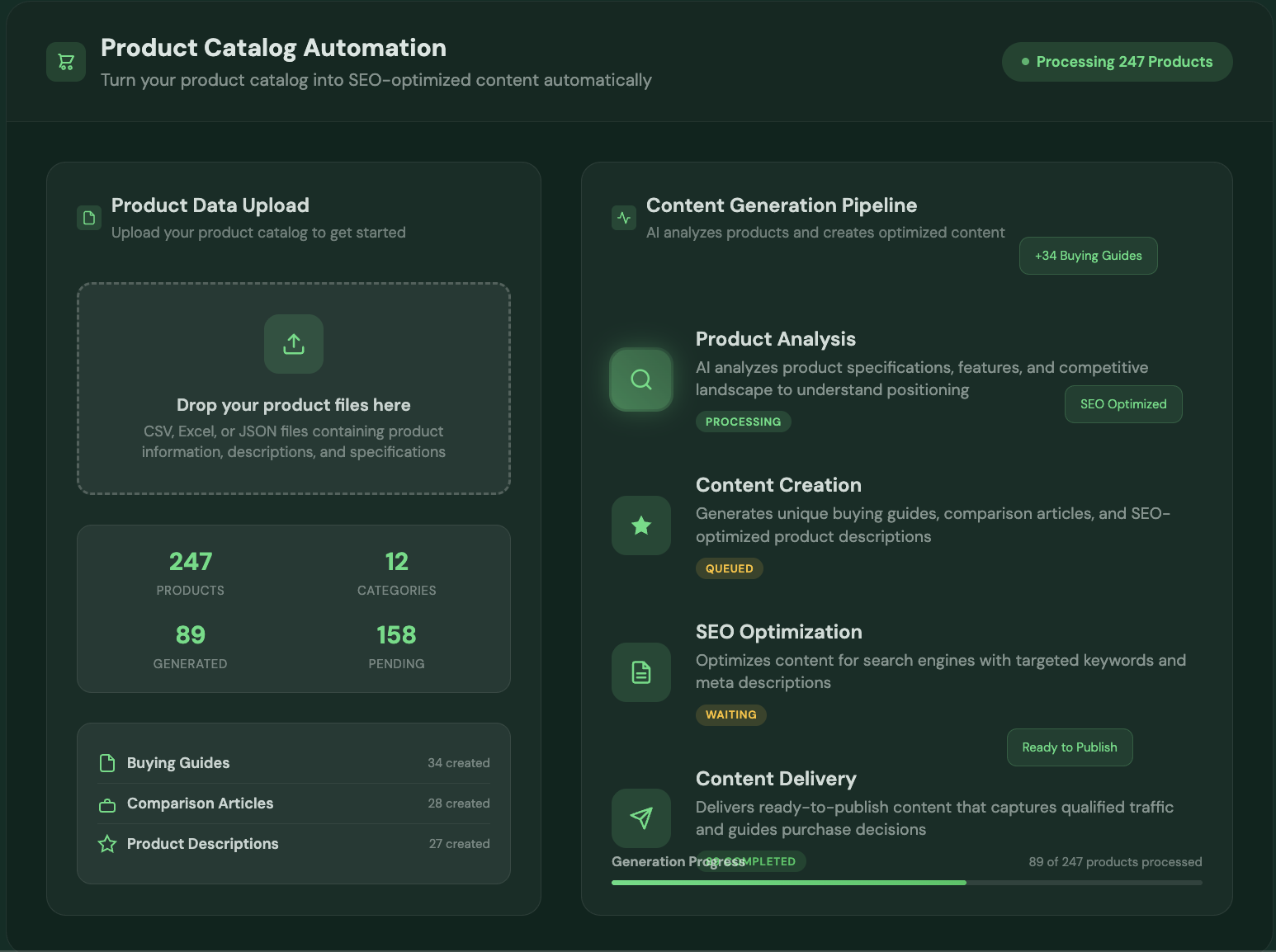Screen dimensions: 1276x952
Task: Expand the +34 Buying Guides badge
Action: [1088, 256]
